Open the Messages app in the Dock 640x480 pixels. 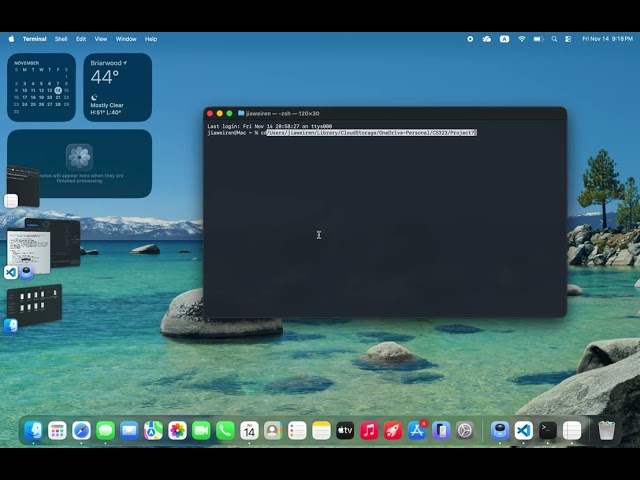pos(105,430)
